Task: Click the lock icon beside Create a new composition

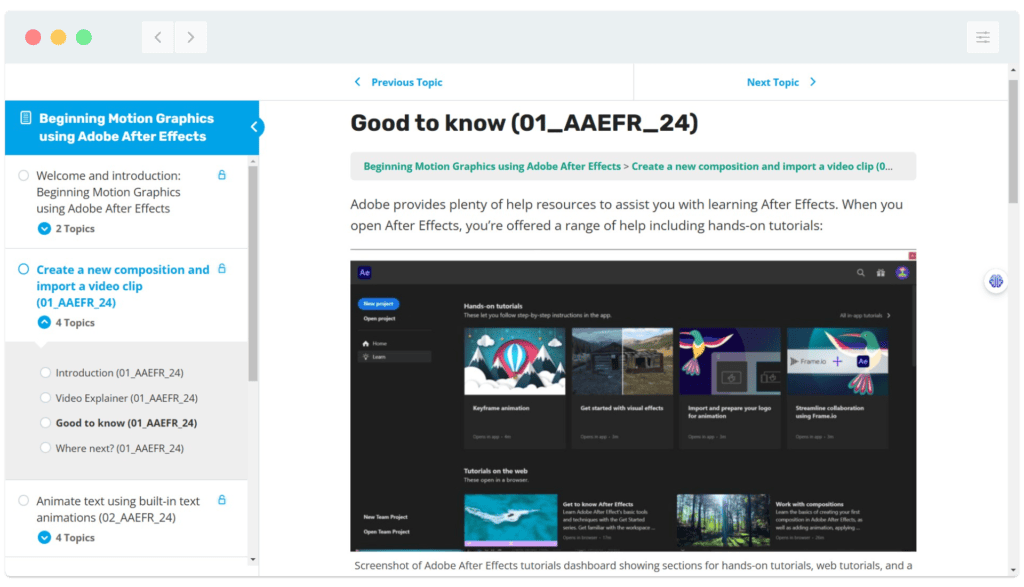Action: [222, 268]
